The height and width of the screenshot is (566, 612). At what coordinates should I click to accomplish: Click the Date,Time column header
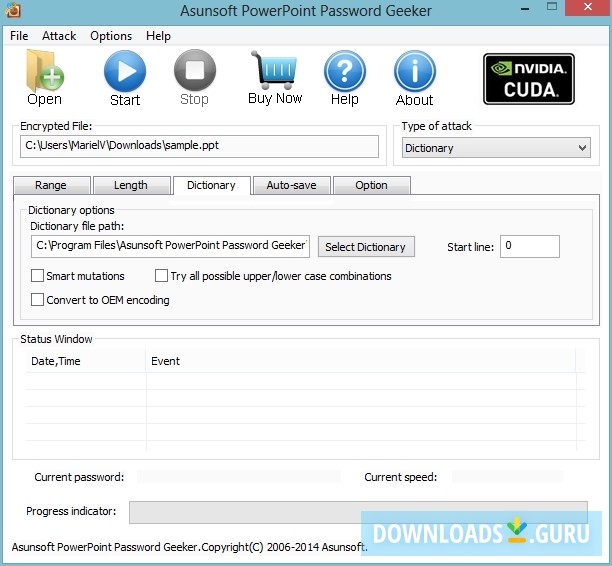pos(86,361)
